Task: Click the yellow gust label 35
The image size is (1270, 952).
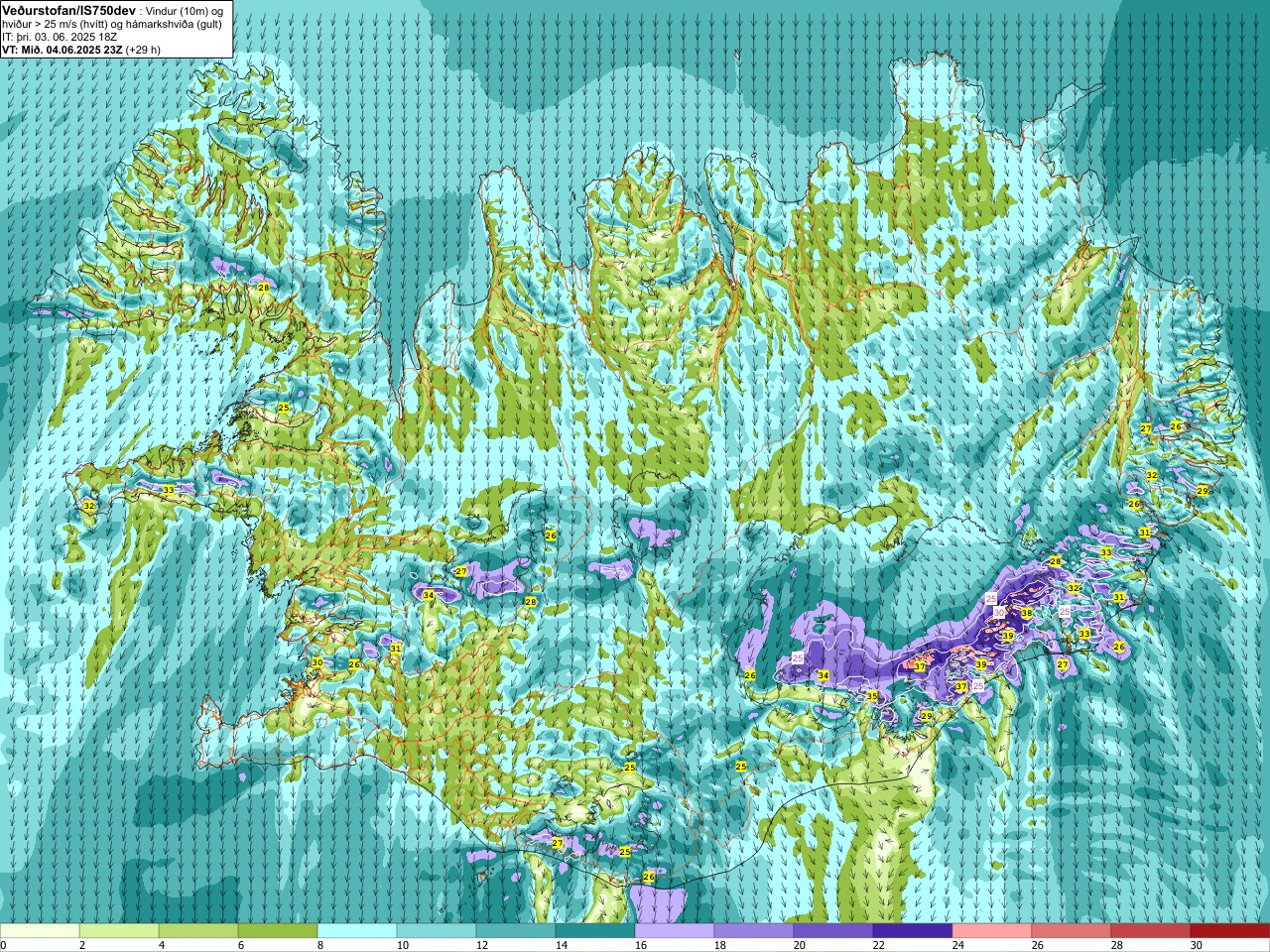Action: coord(872,696)
